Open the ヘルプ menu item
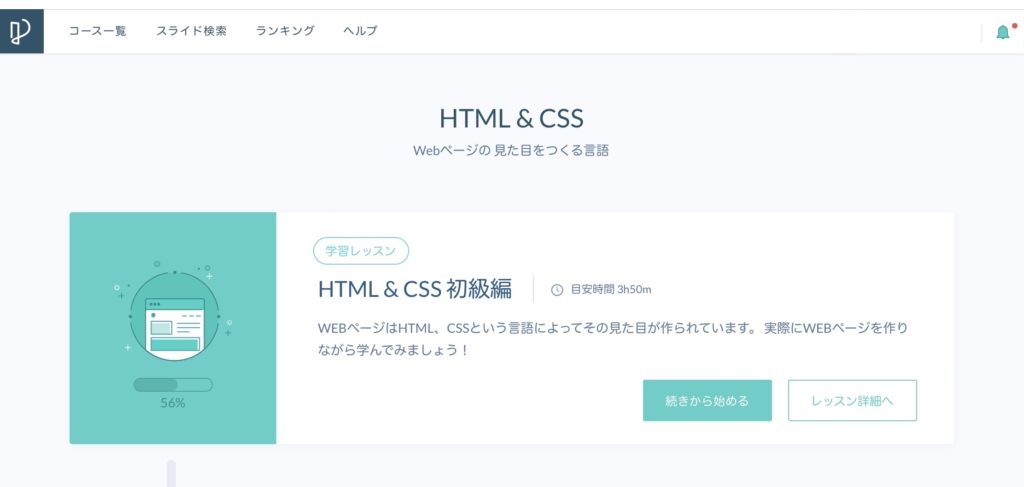The image size is (1024, 487). (360, 31)
